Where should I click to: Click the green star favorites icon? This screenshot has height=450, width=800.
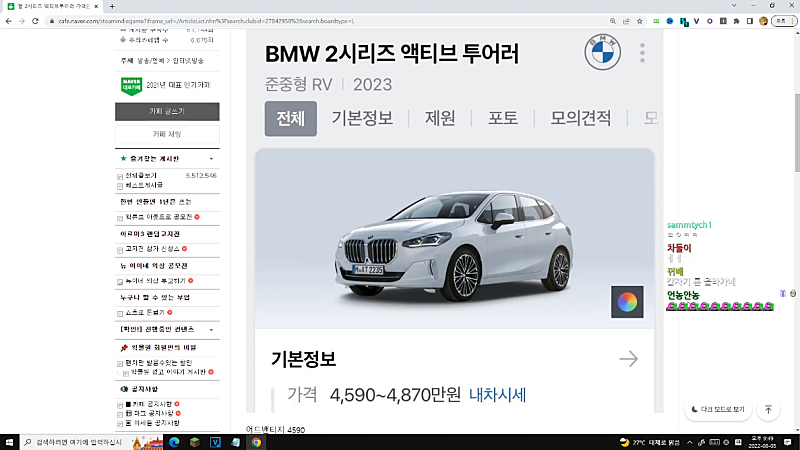[x=123, y=159]
